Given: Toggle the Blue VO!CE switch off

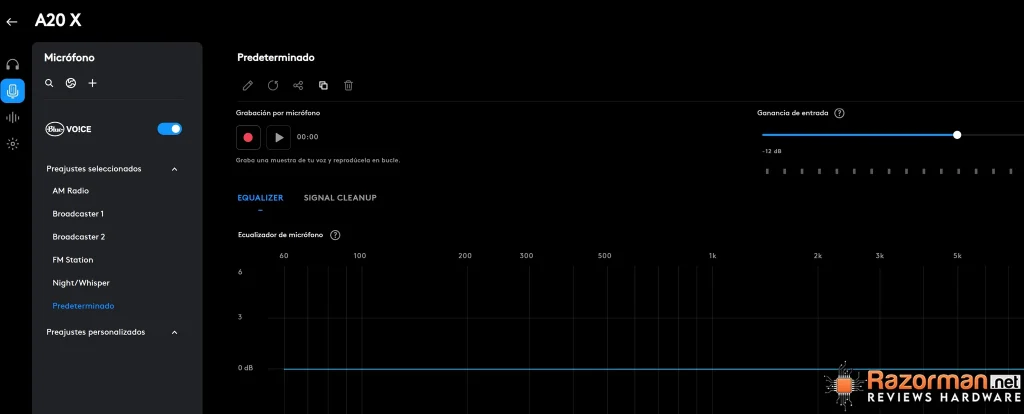Looking at the screenshot, I should coord(170,129).
